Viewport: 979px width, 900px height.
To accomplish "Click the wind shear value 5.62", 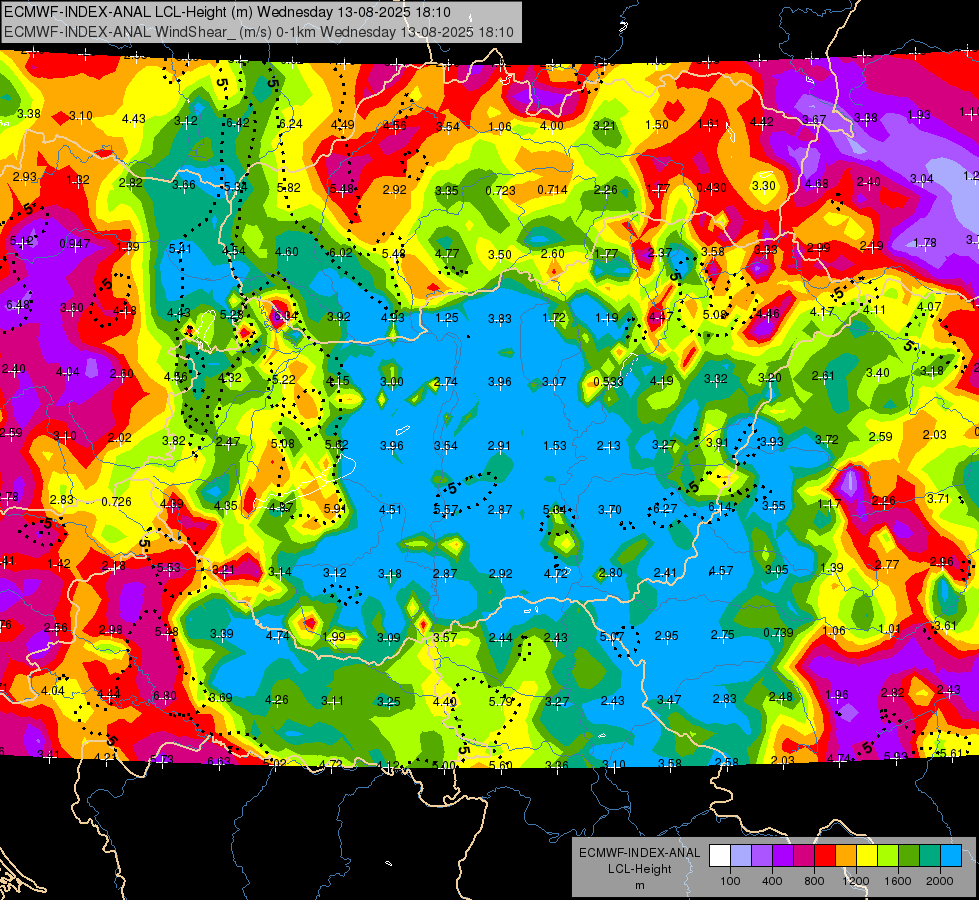I will pos(337,445).
